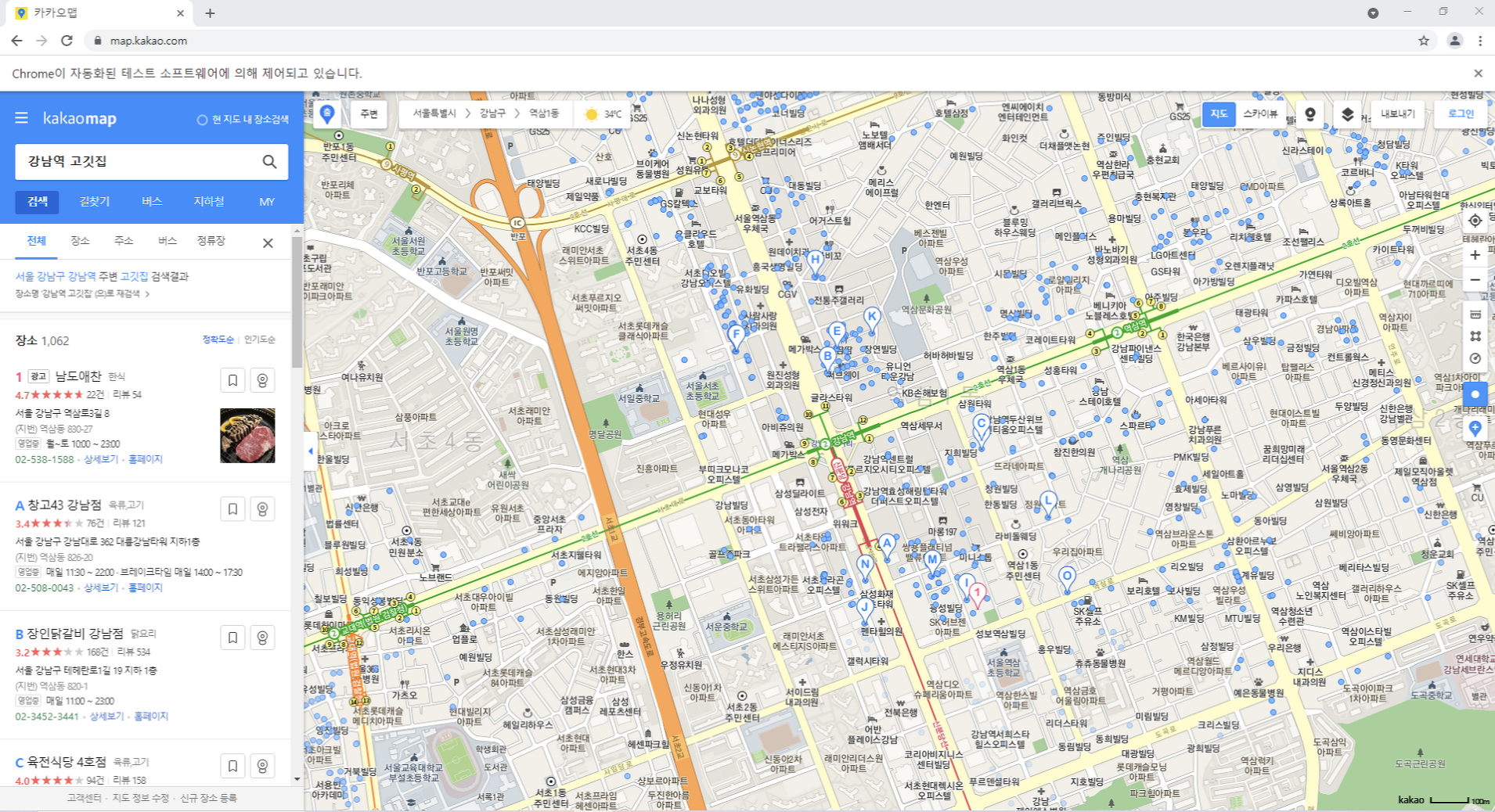Screen dimensions: 1495x812
Task: Open roadview for 육전식당 4호점
Action: [x=262, y=766]
